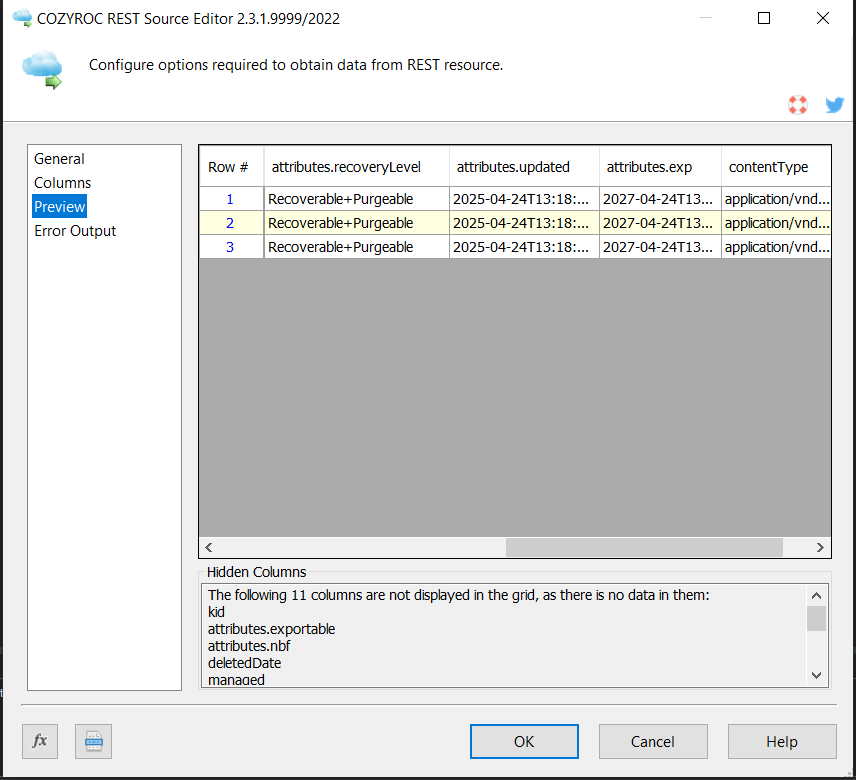Click 'attributes.exportable' in Hidden Columns

271,629
